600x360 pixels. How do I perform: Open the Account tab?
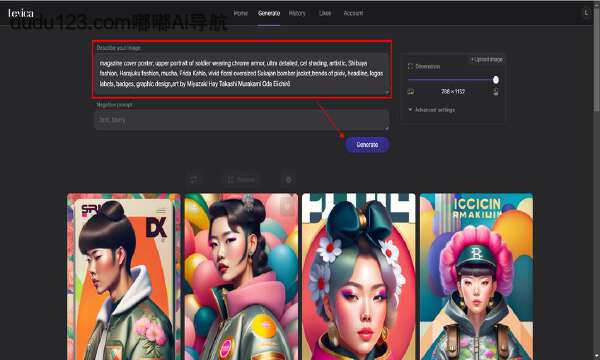[353, 13]
